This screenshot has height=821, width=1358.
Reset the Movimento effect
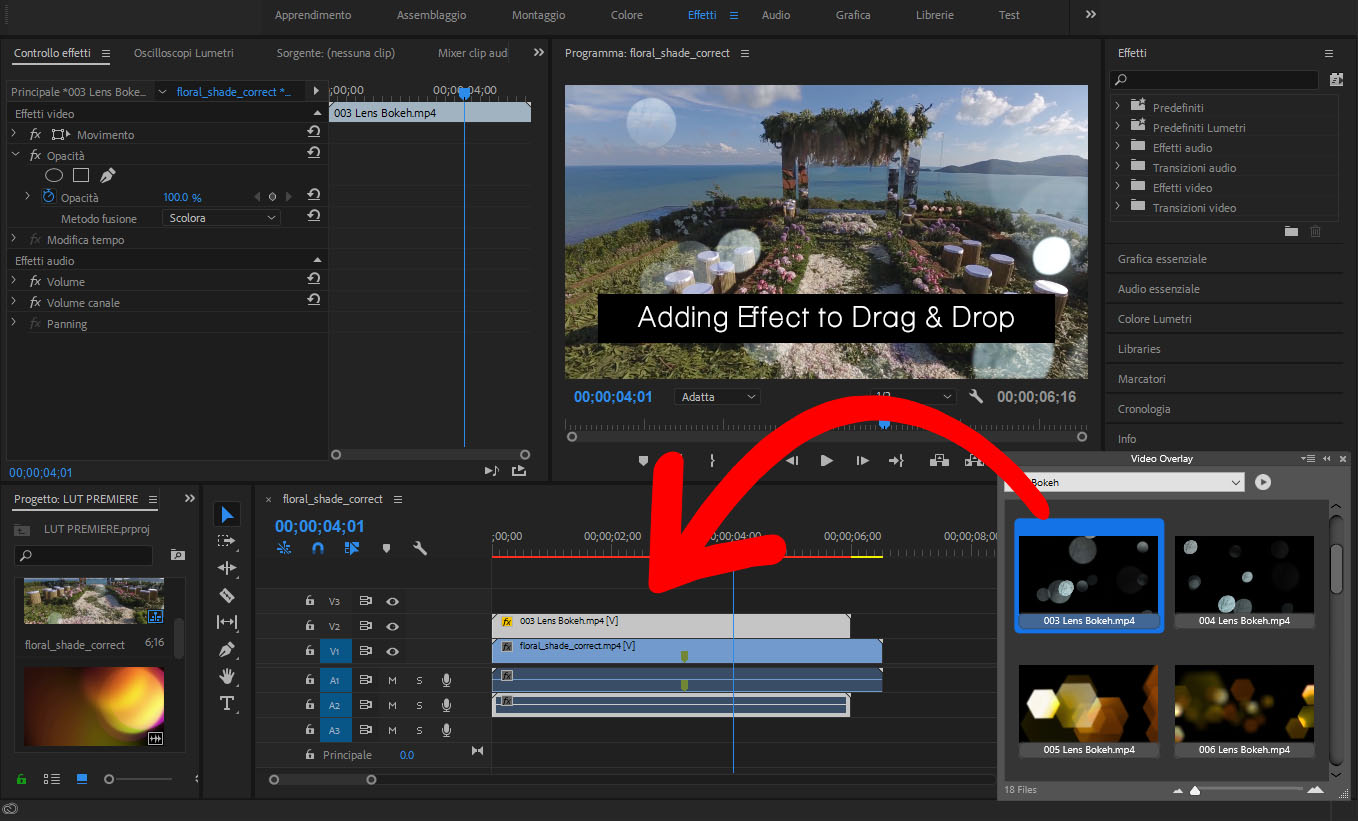[x=314, y=133]
